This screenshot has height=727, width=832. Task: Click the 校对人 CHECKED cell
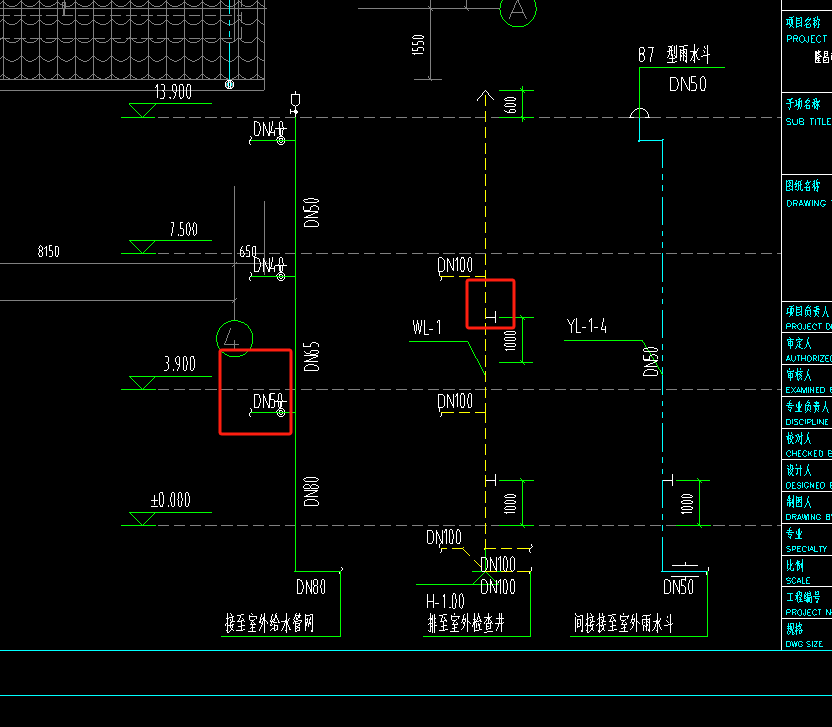click(x=807, y=444)
